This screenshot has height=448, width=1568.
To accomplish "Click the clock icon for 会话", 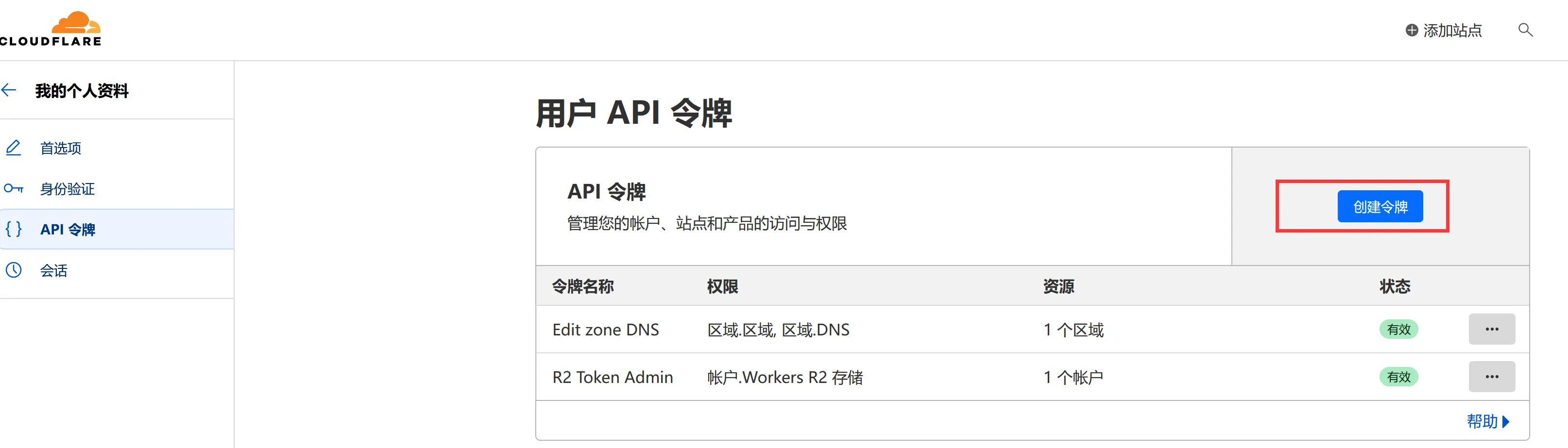I will click(14, 270).
